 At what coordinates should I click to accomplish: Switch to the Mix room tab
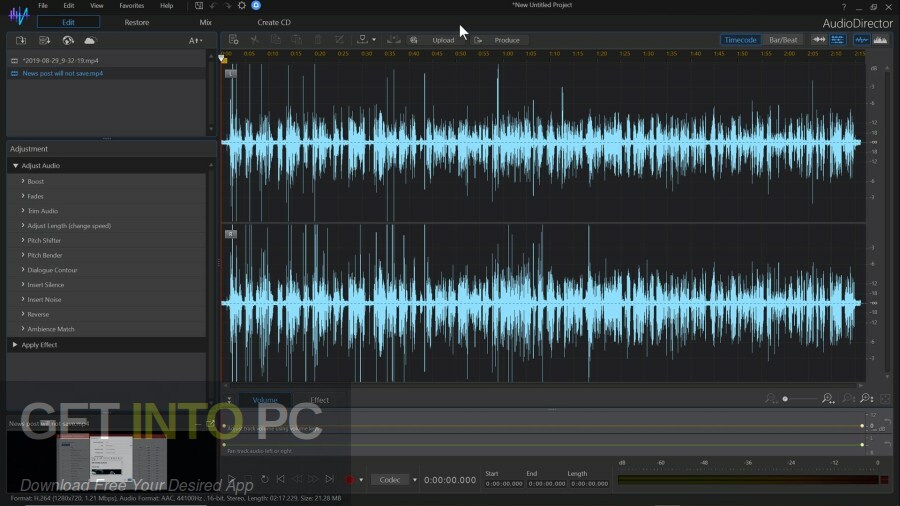pos(205,22)
